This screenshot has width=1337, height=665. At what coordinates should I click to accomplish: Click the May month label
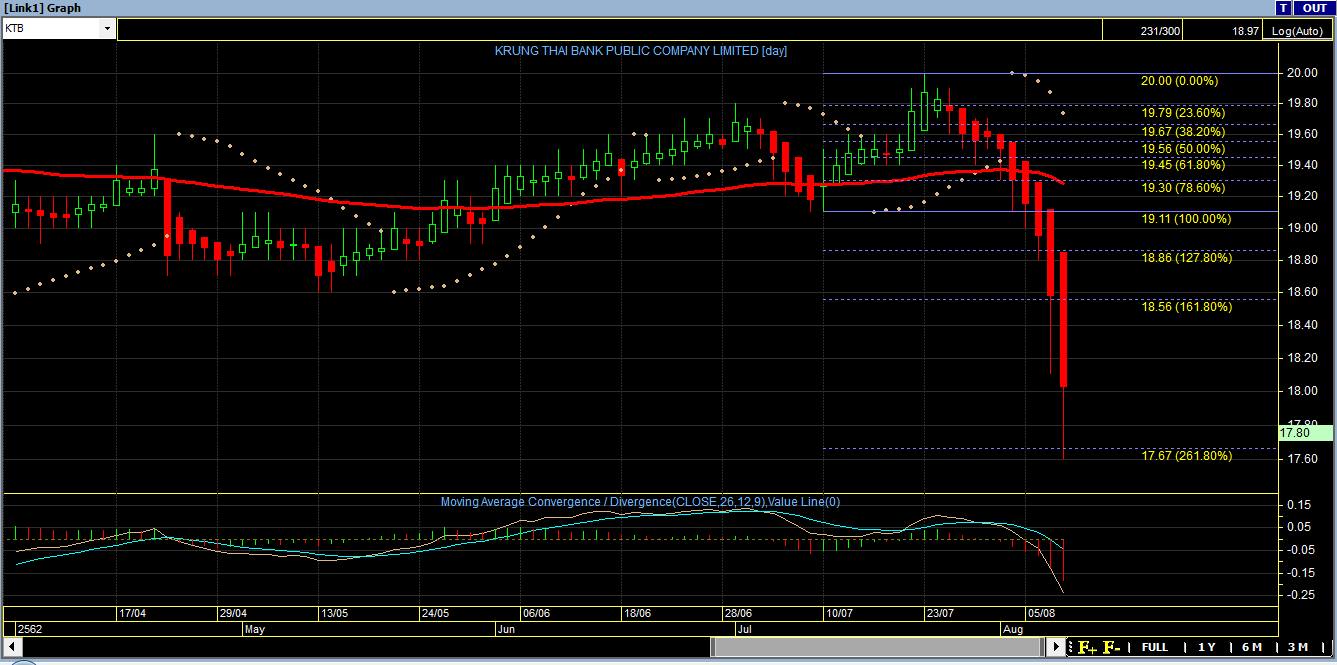click(255, 630)
